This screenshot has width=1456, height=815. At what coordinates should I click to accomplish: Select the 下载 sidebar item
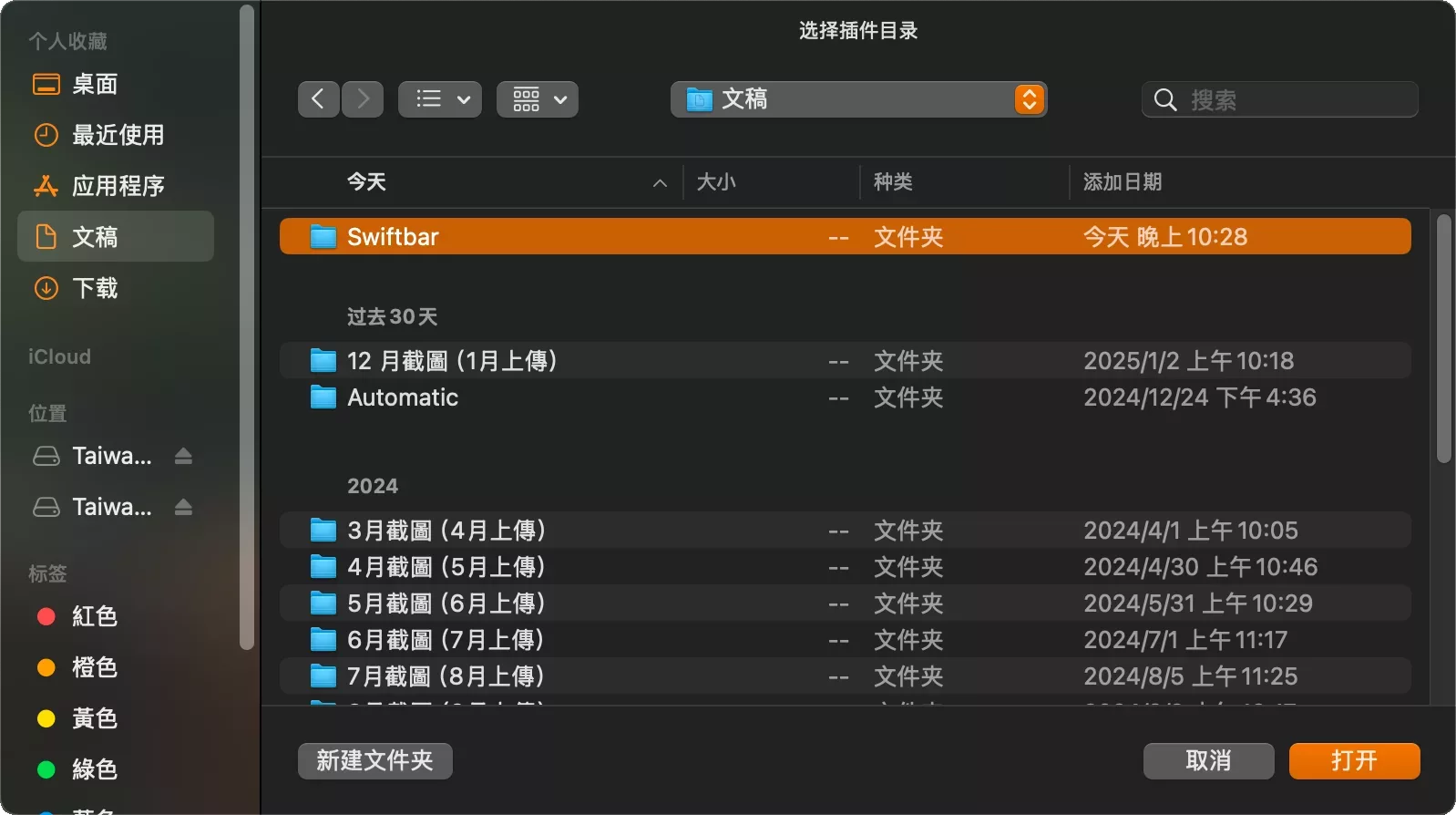95,288
